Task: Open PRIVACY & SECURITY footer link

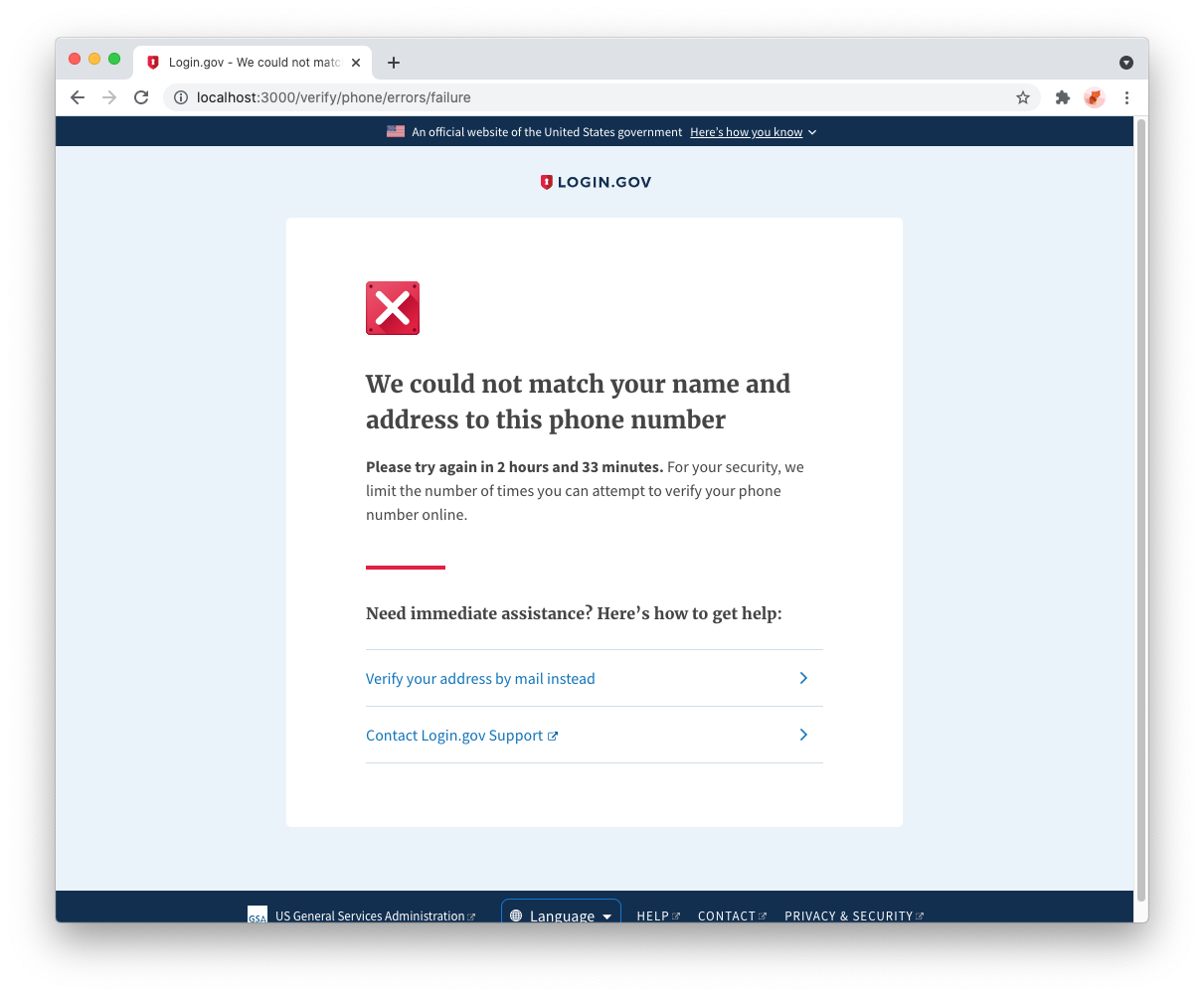Action: [x=854, y=915]
